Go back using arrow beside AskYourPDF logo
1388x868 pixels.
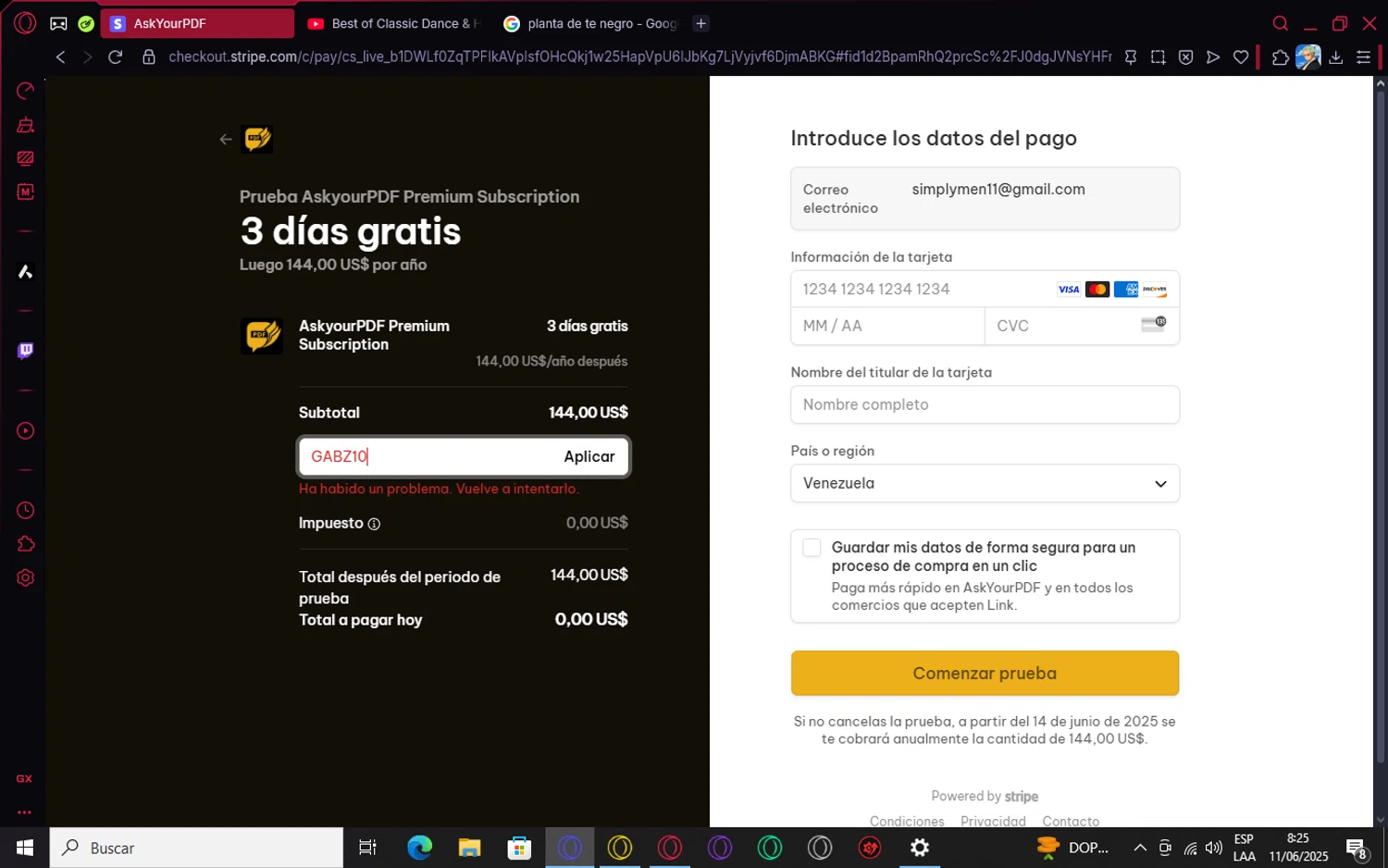pos(226,140)
